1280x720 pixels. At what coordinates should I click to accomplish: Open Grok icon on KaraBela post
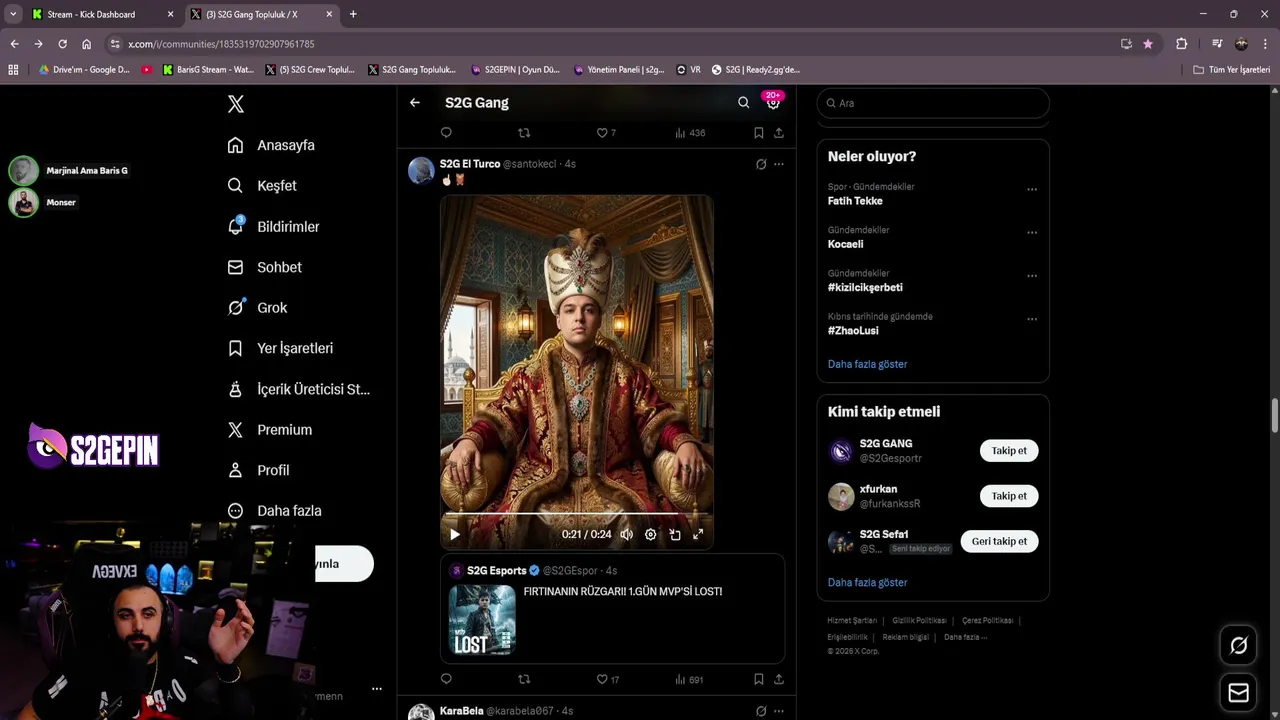(761, 711)
